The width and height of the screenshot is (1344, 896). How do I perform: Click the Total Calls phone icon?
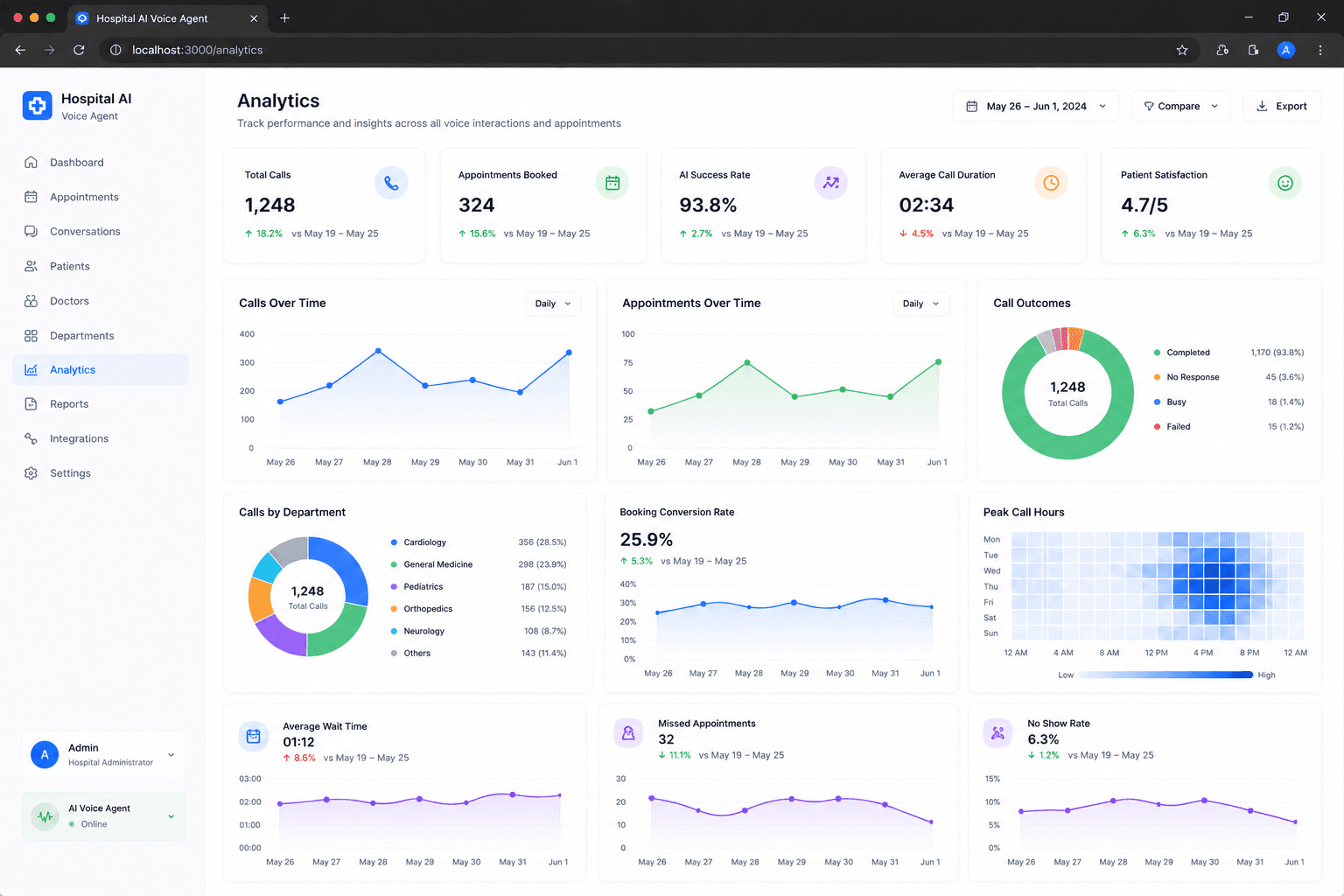391,183
